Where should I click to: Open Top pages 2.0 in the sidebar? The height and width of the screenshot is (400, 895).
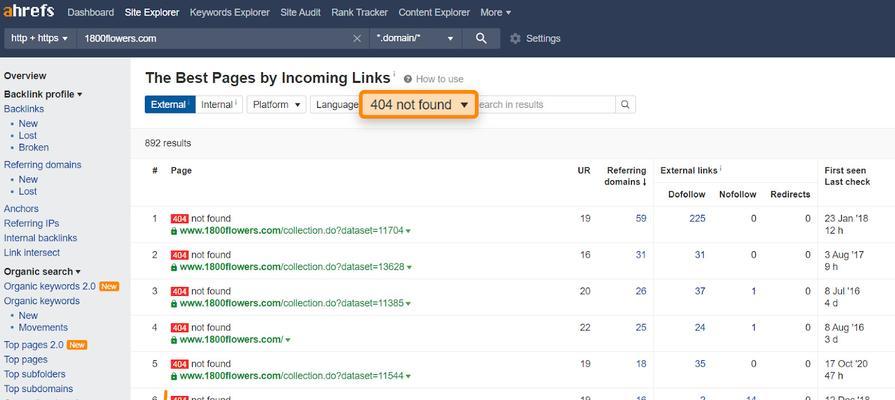coord(34,345)
